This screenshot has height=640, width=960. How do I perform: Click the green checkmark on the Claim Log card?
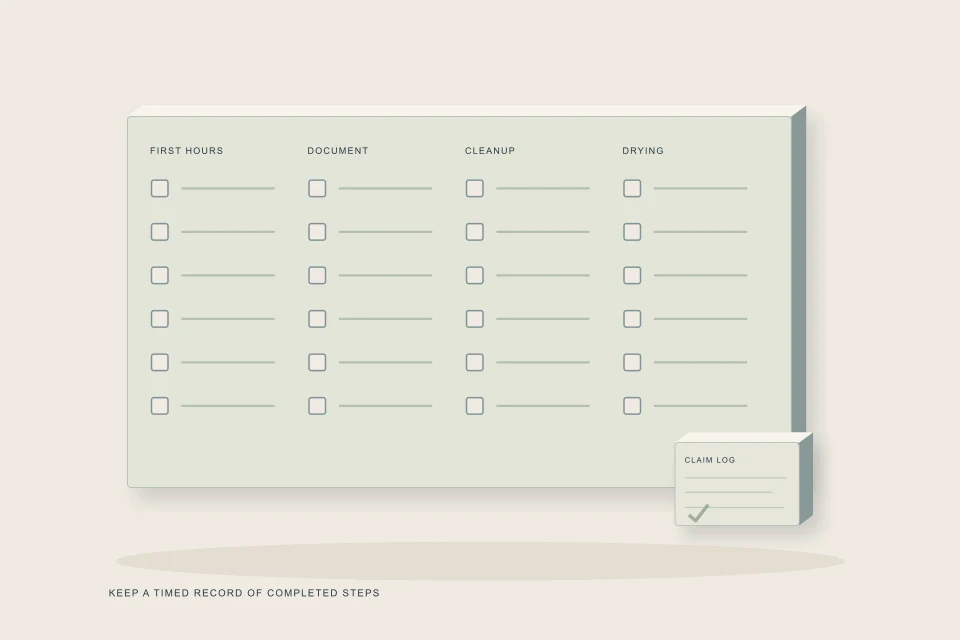[x=699, y=513]
